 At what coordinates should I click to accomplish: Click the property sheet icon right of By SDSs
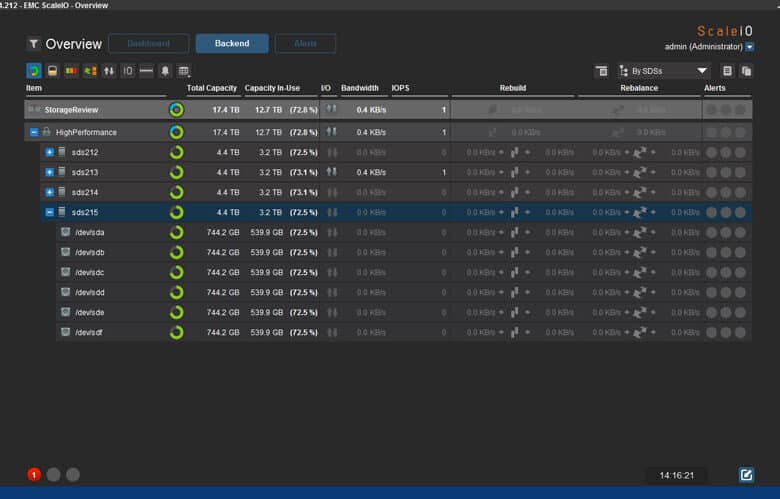(727, 71)
